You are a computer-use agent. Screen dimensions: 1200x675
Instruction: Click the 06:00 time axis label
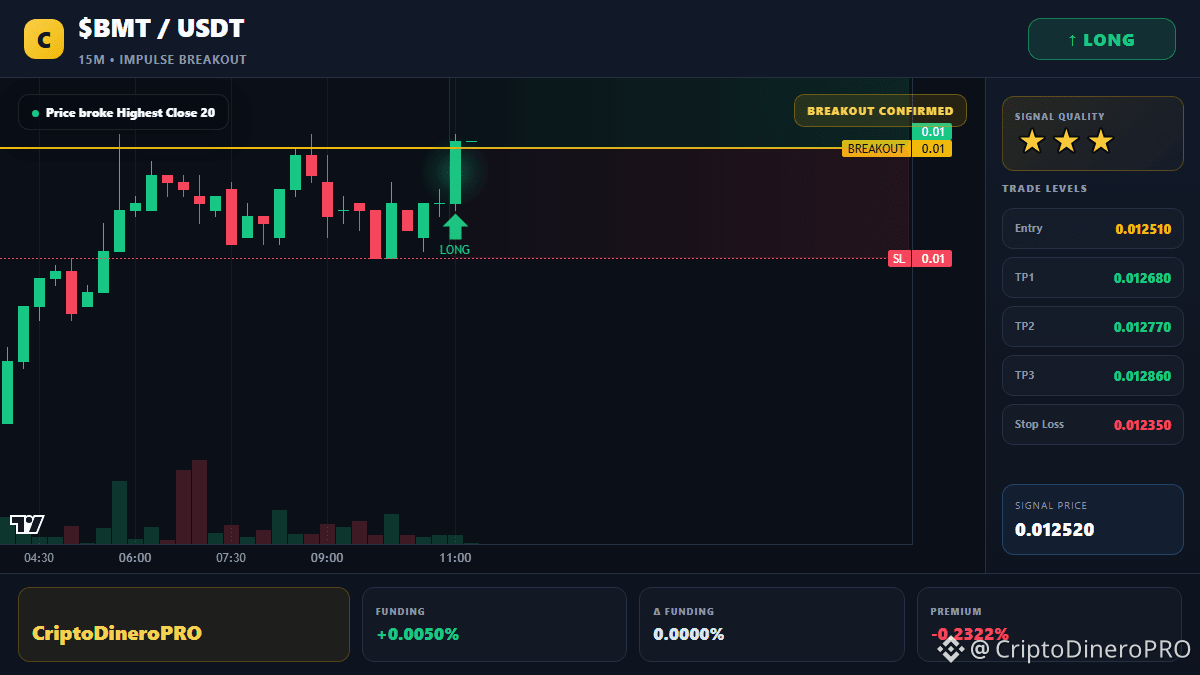[135, 558]
